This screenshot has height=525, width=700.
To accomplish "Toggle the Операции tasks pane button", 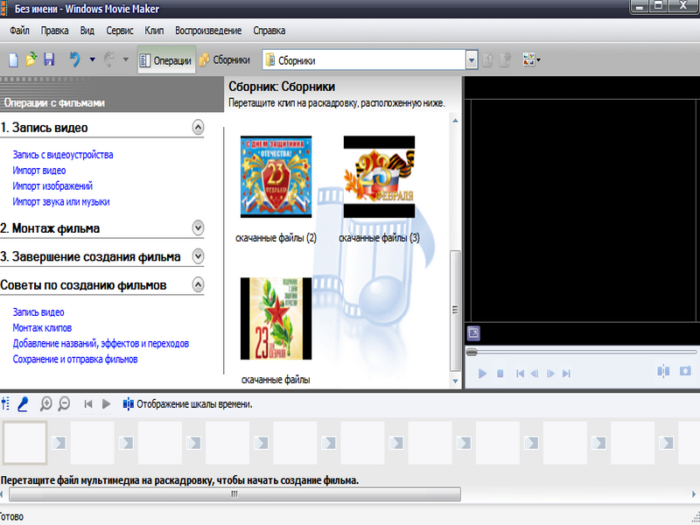I will click(166, 60).
